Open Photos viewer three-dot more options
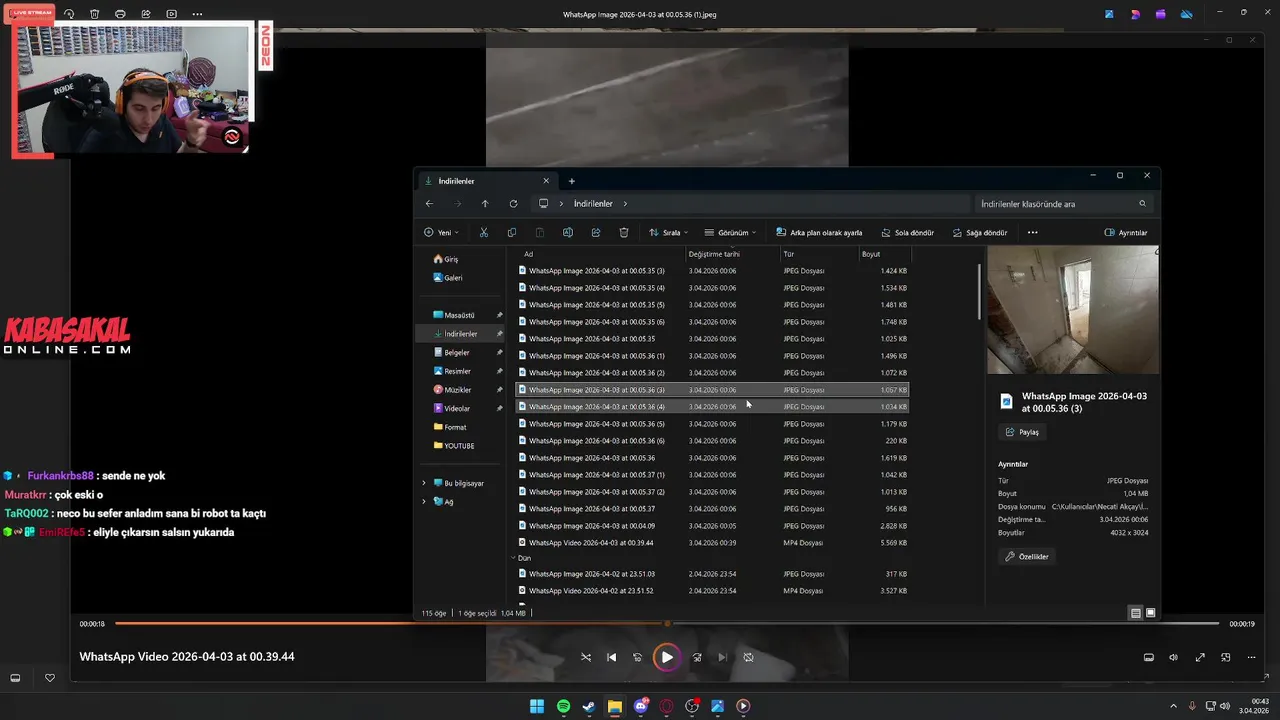 tap(197, 14)
